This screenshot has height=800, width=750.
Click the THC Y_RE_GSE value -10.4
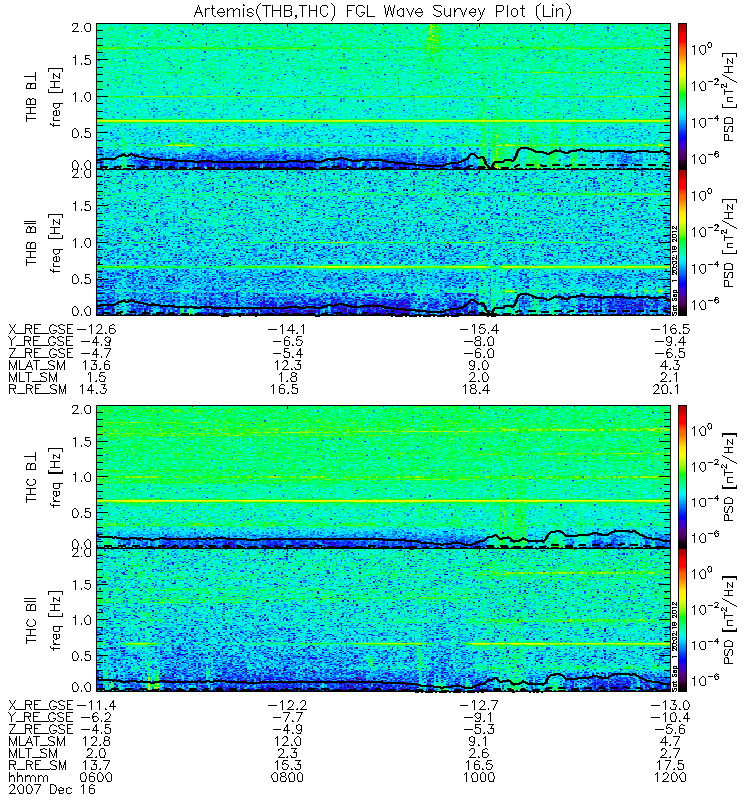pos(670,717)
